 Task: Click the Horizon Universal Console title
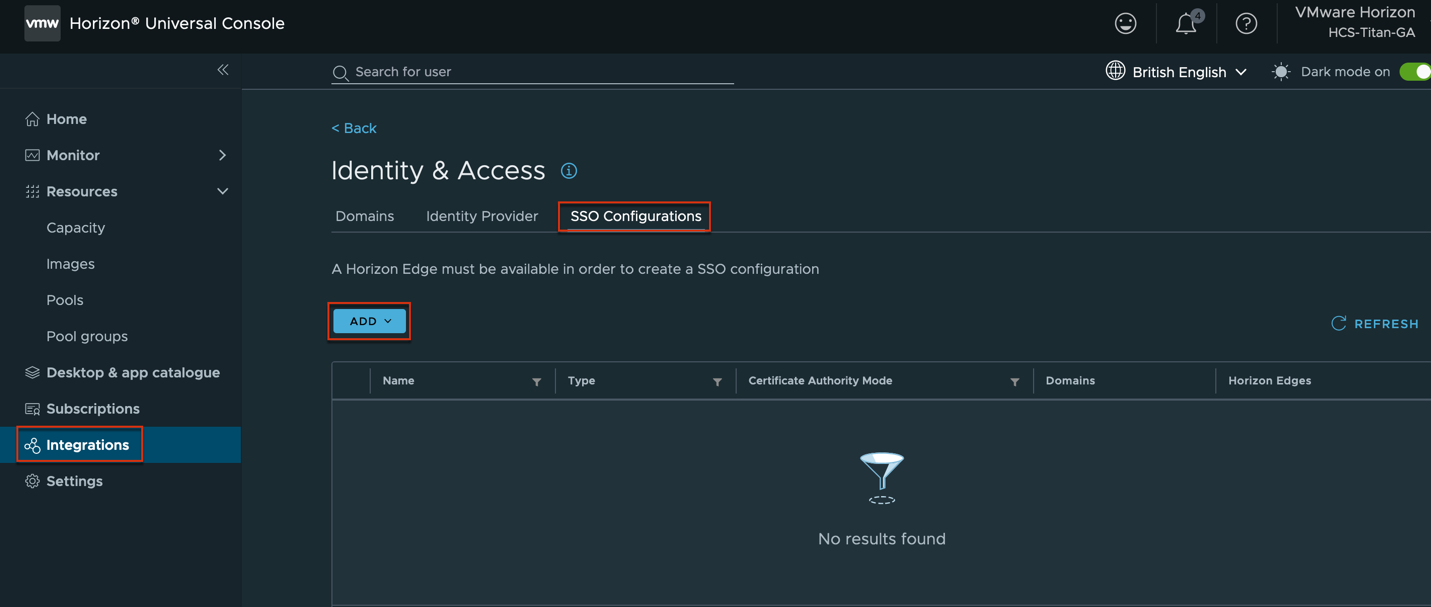(177, 23)
